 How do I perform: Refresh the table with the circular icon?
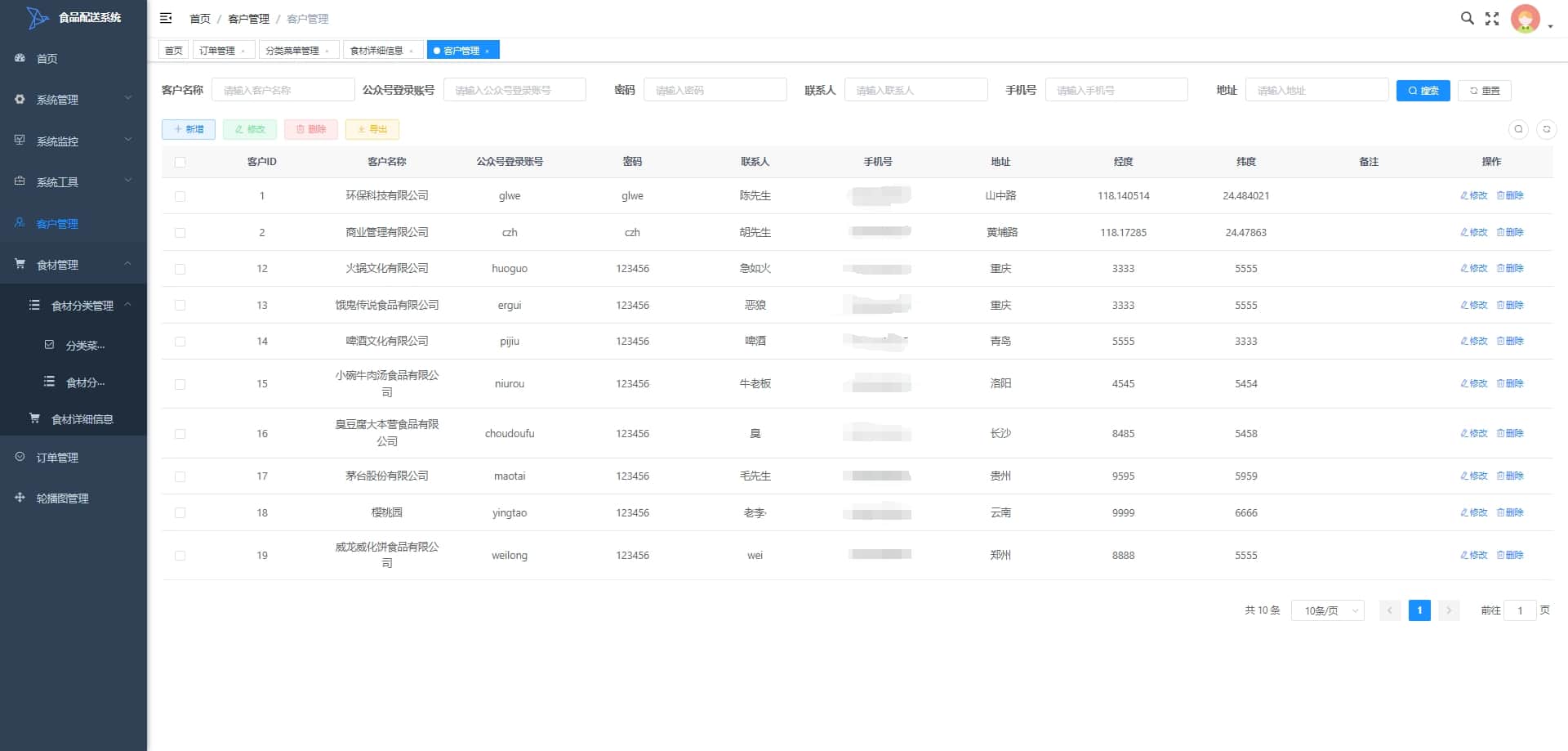click(x=1546, y=129)
